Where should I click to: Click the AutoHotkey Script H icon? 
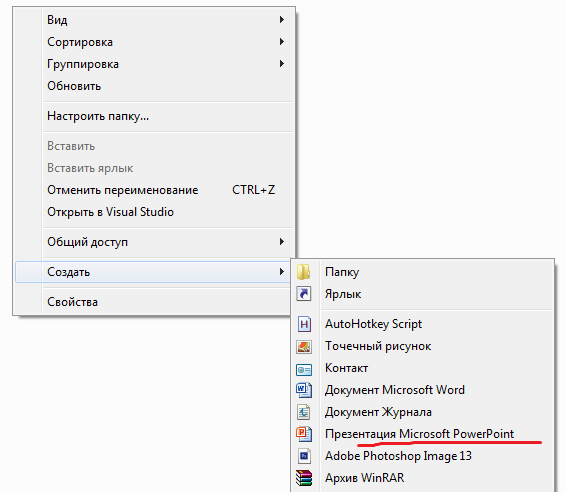click(x=304, y=324)
